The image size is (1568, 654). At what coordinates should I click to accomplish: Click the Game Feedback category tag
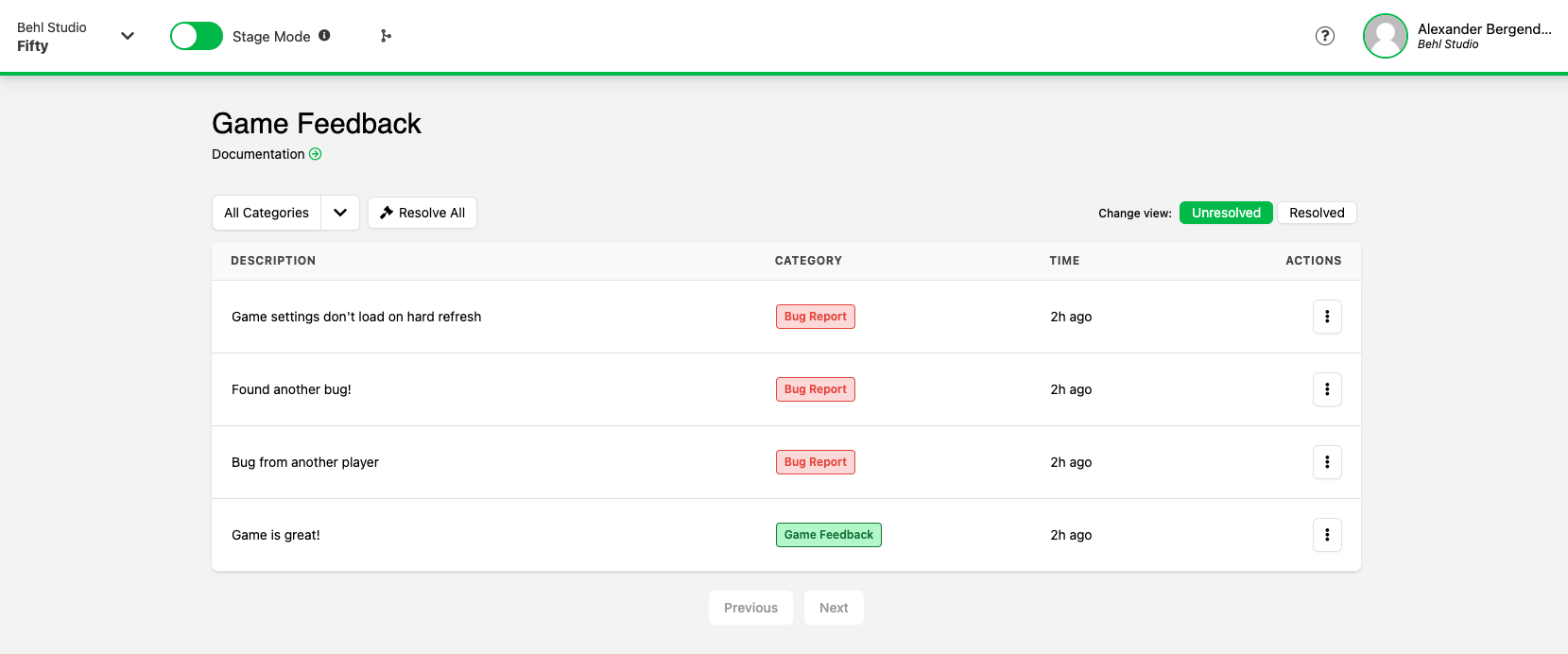[828, 535]
